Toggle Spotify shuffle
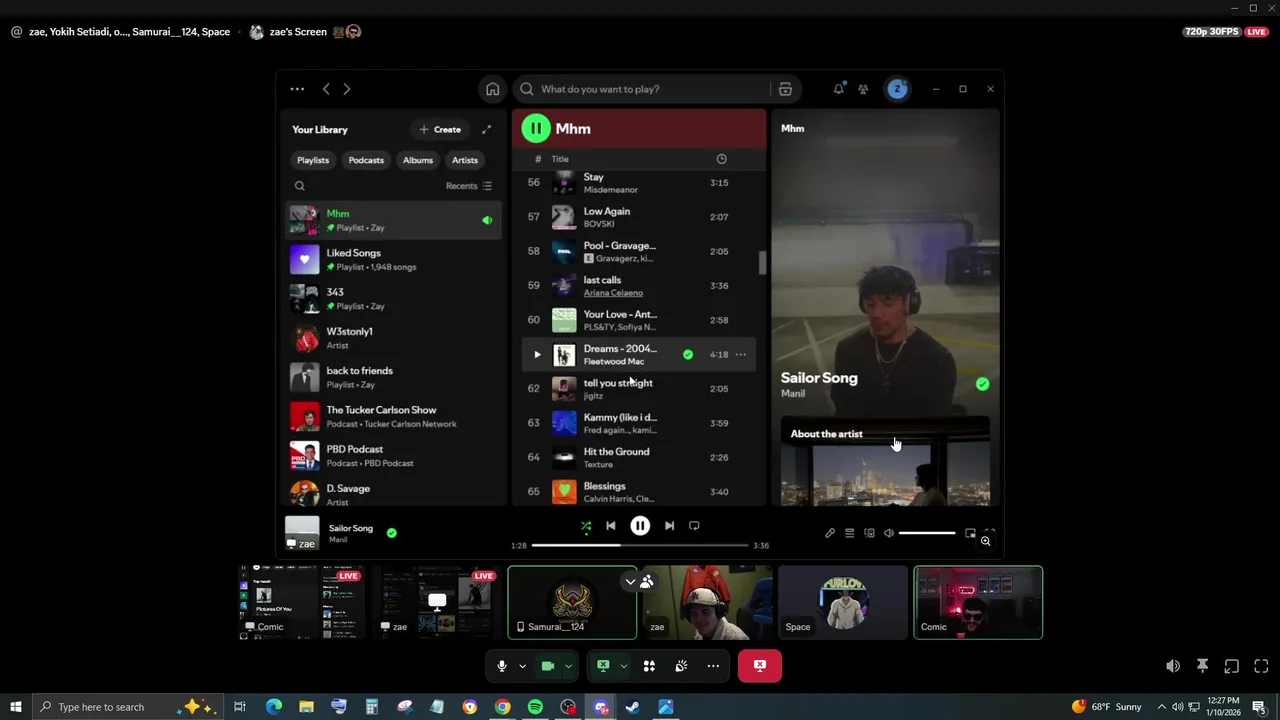 coord(586,526)
